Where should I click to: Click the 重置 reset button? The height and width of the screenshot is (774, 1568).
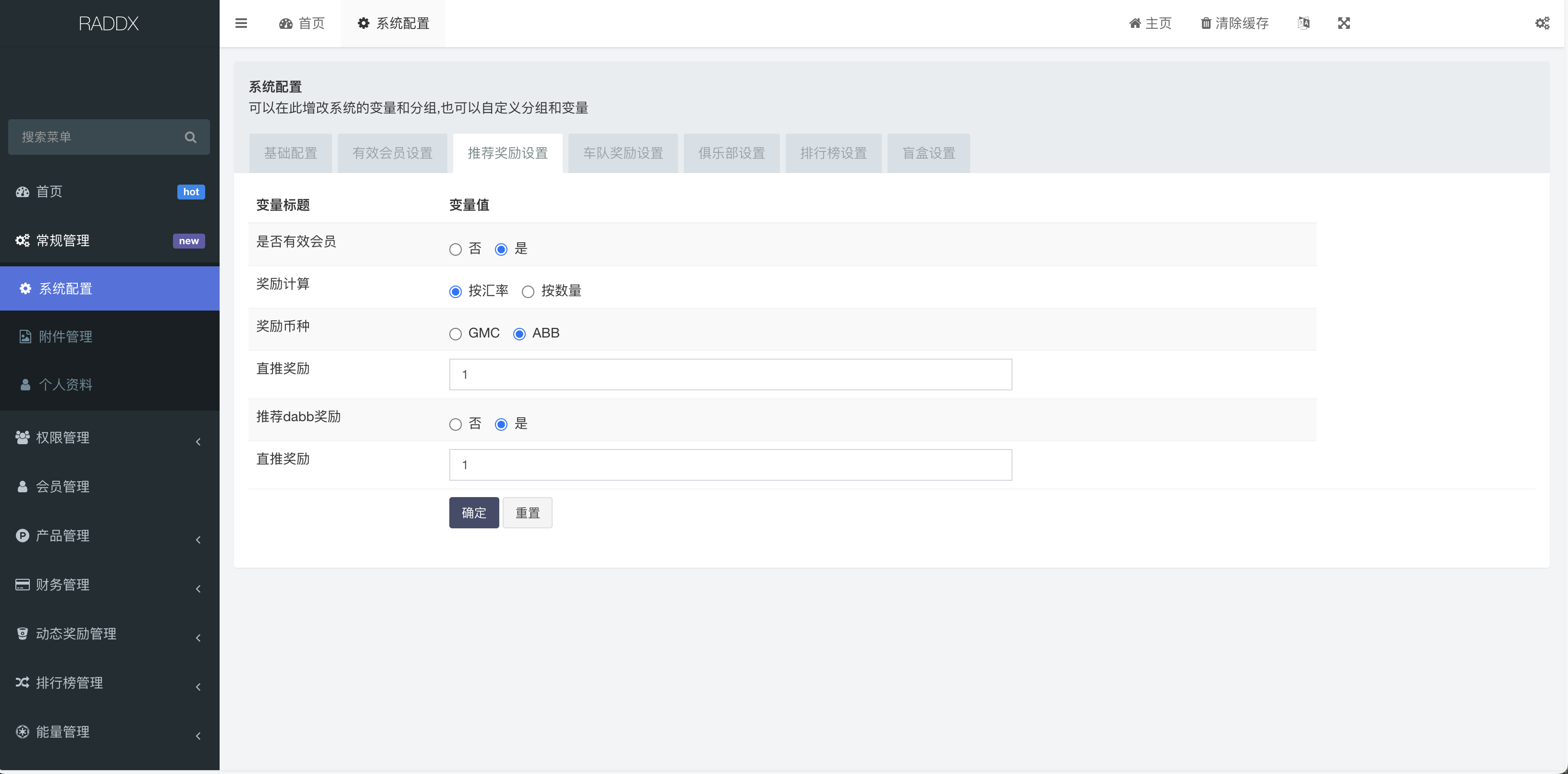[527, 512]
